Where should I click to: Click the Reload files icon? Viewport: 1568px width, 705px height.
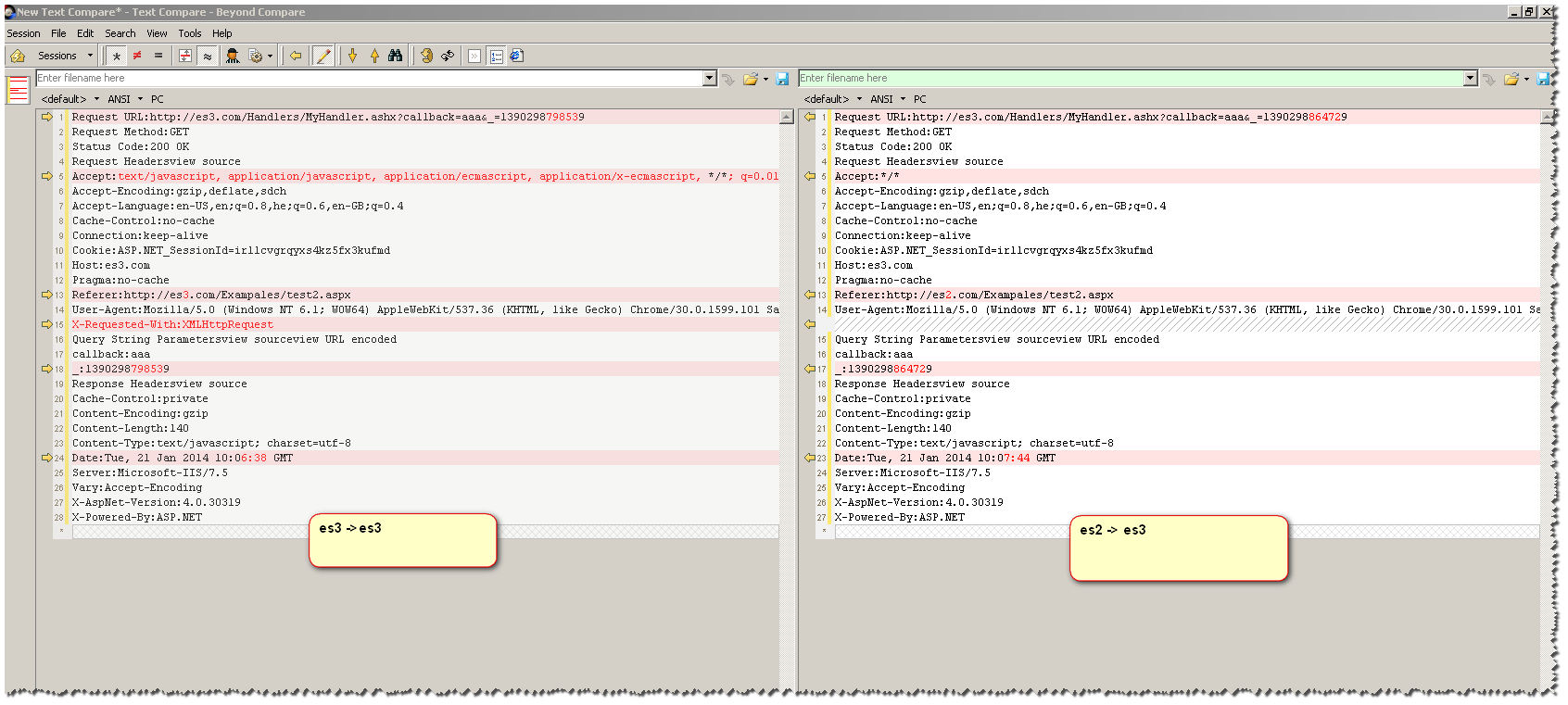click(x=448, y=56)
